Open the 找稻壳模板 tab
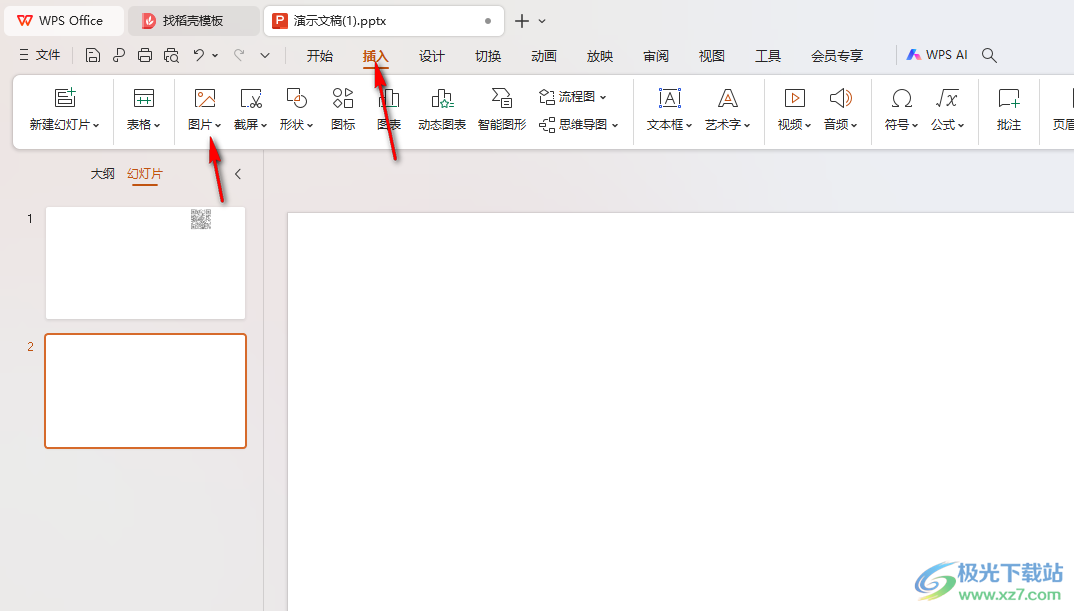The image size is (1074, 611). coord(194,21)
